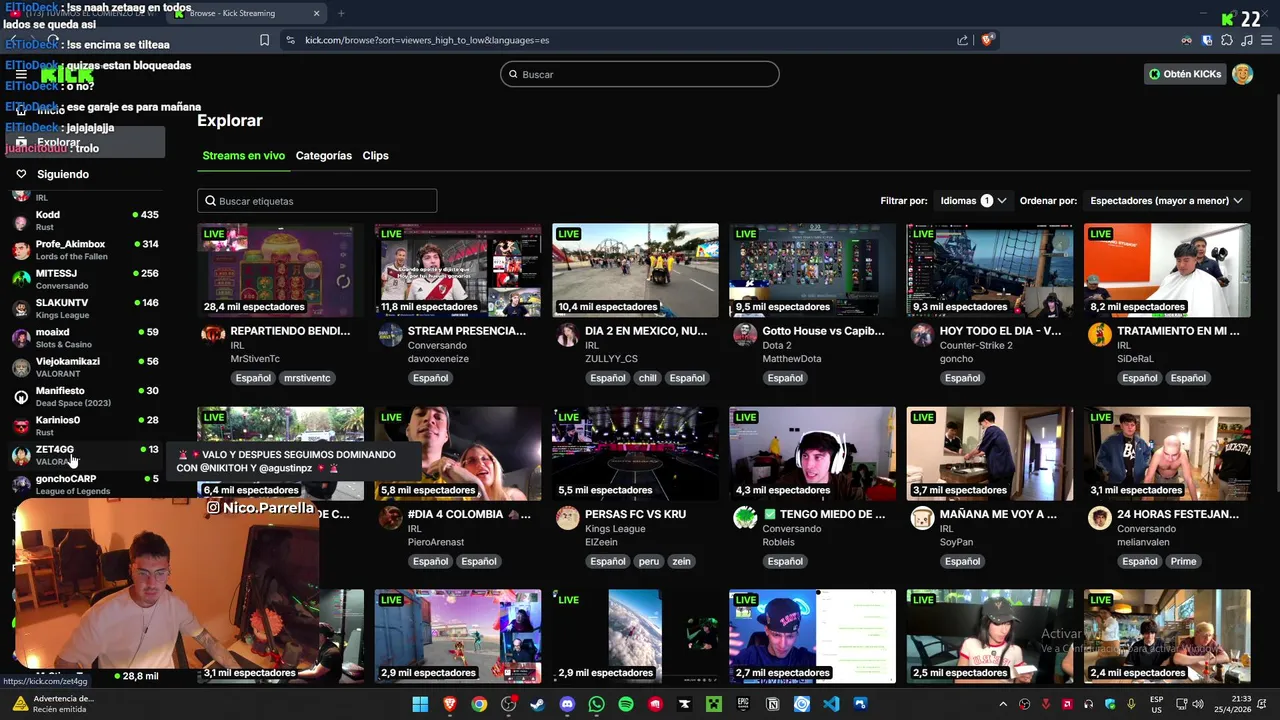Open the browser extensions puzzle icon
Image resolution: width=1280 pixels, height=720 pixels.
tap(1227, 40)
